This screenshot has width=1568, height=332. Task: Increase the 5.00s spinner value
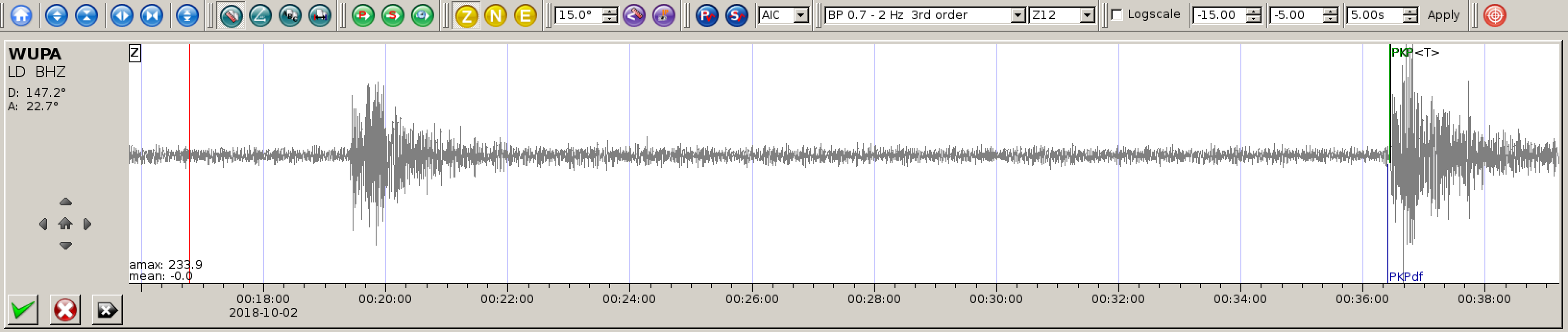pyautogui.click(x=1410, y=12)
